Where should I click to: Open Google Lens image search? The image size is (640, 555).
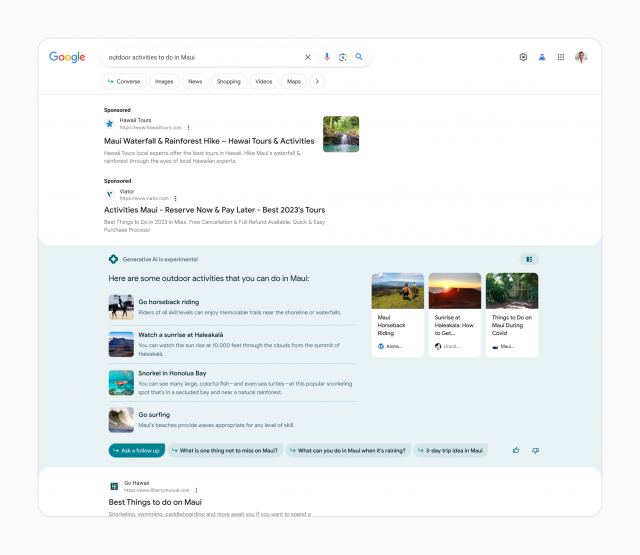point(342,57)
